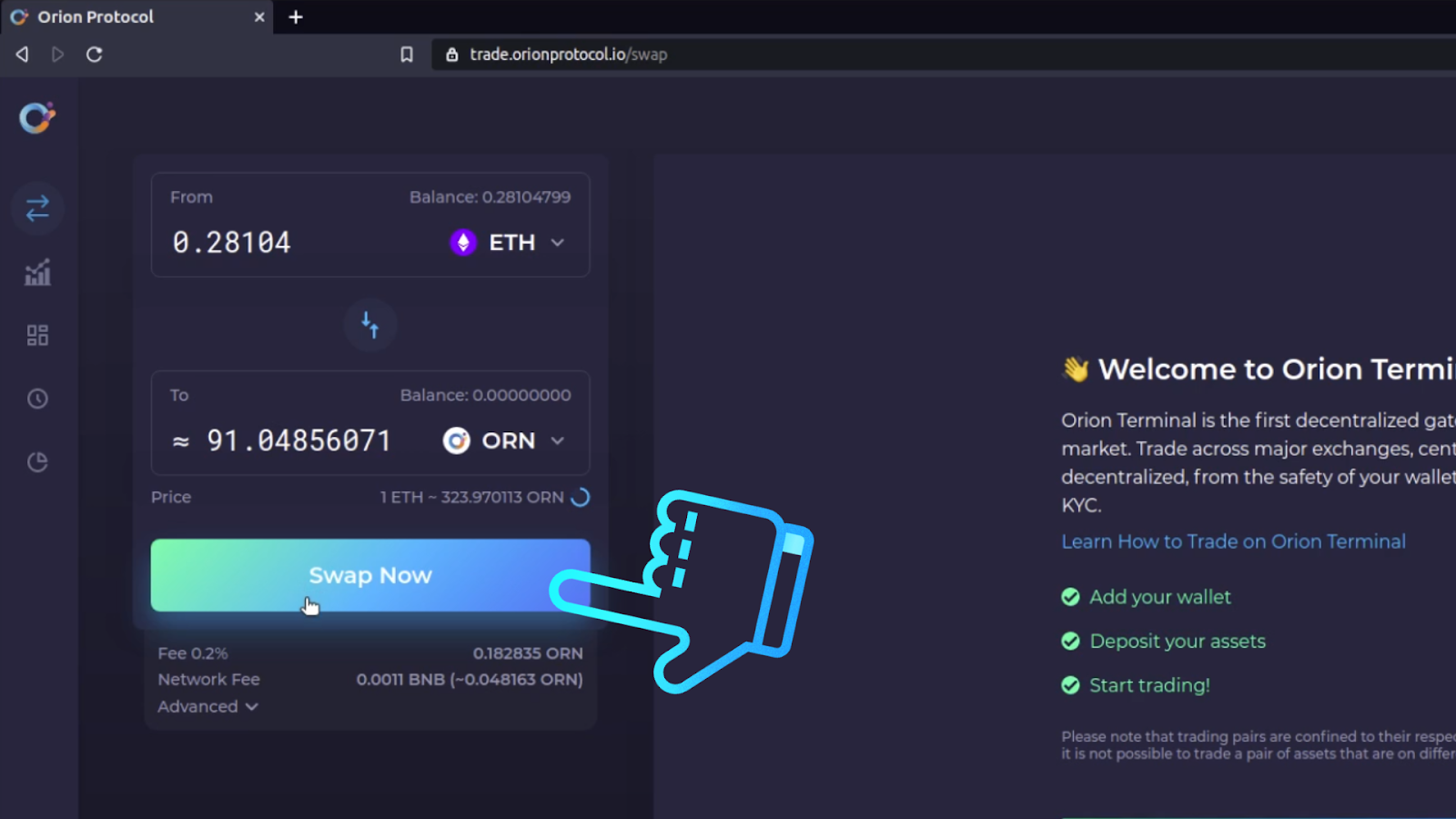This screenshot has width=1456, height=819.
Task: Click the Start trading! step
Action: click(1149, 685)
